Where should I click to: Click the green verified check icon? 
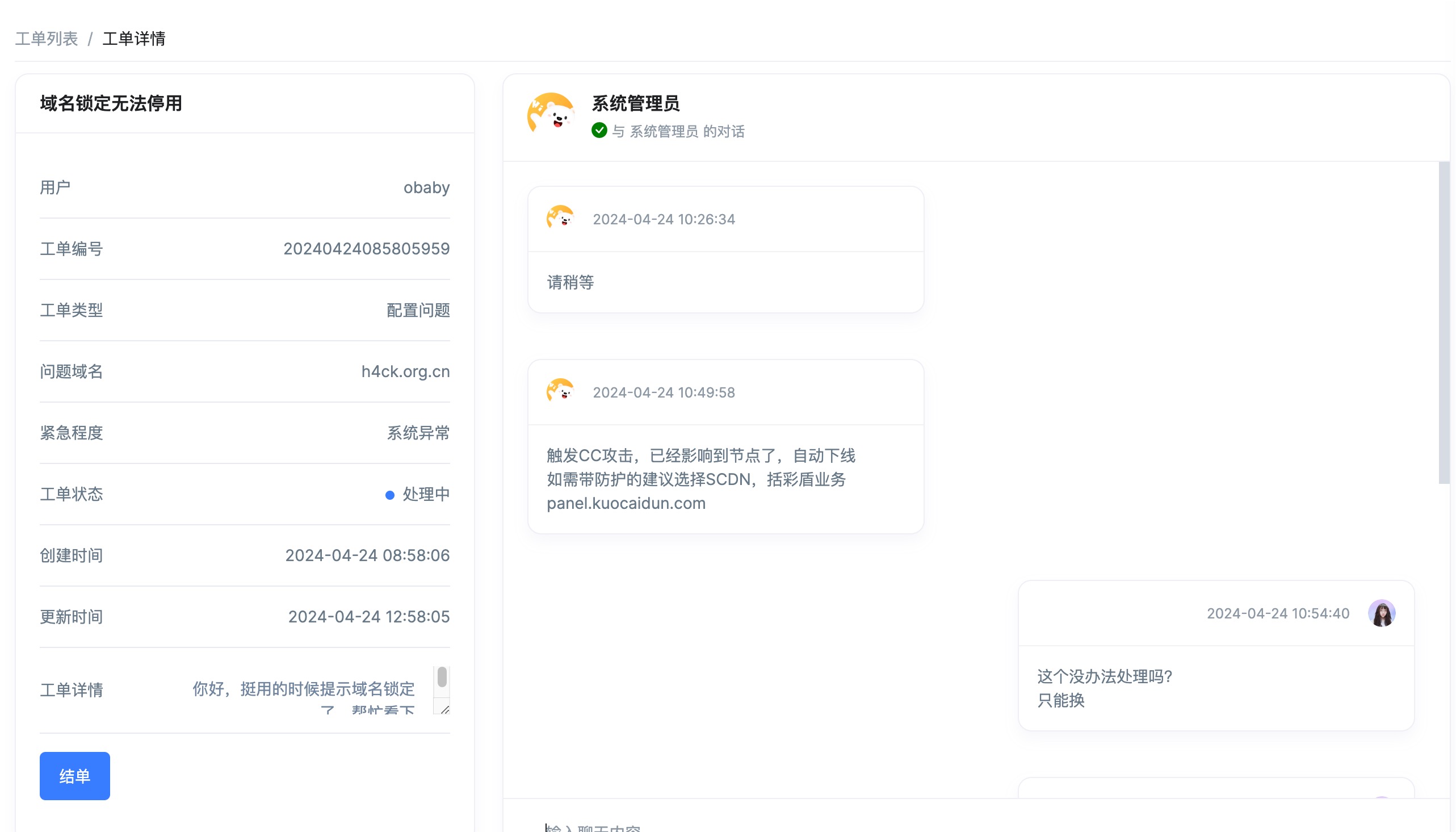click(x=598, y=131)
